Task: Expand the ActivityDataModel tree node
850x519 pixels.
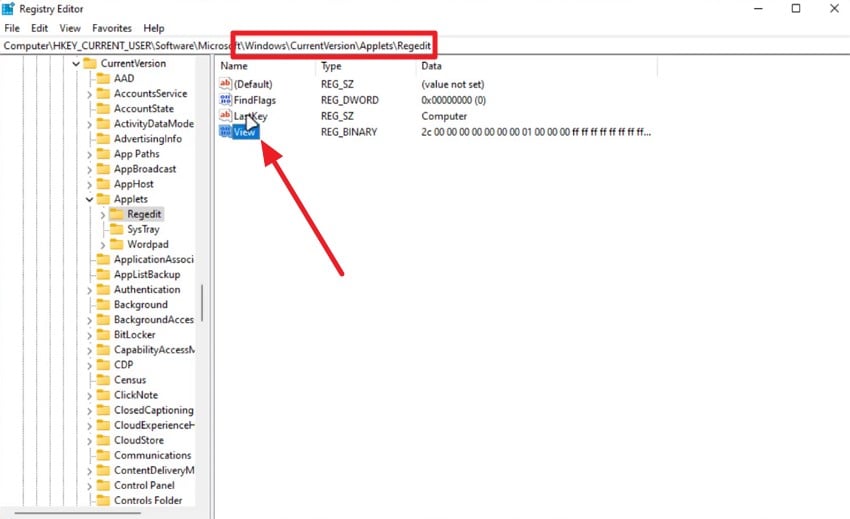Action: coord(89,125)
